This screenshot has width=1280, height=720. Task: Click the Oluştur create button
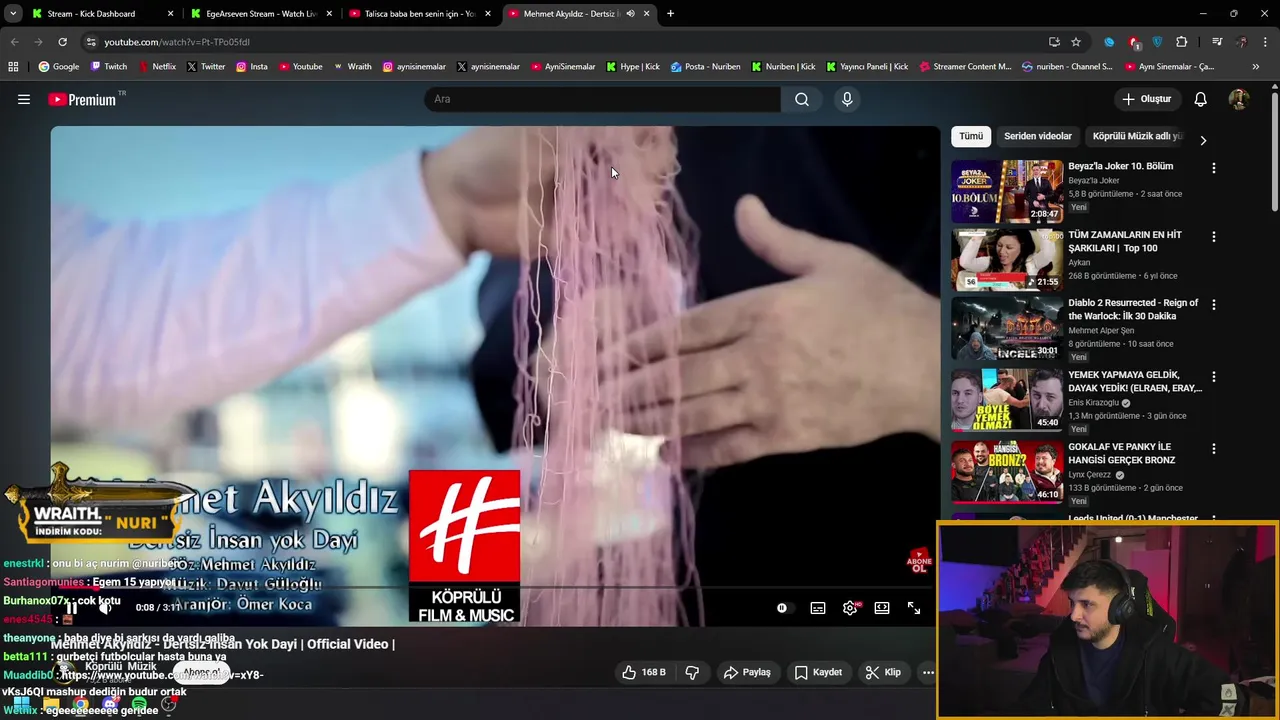point(1147,99)
